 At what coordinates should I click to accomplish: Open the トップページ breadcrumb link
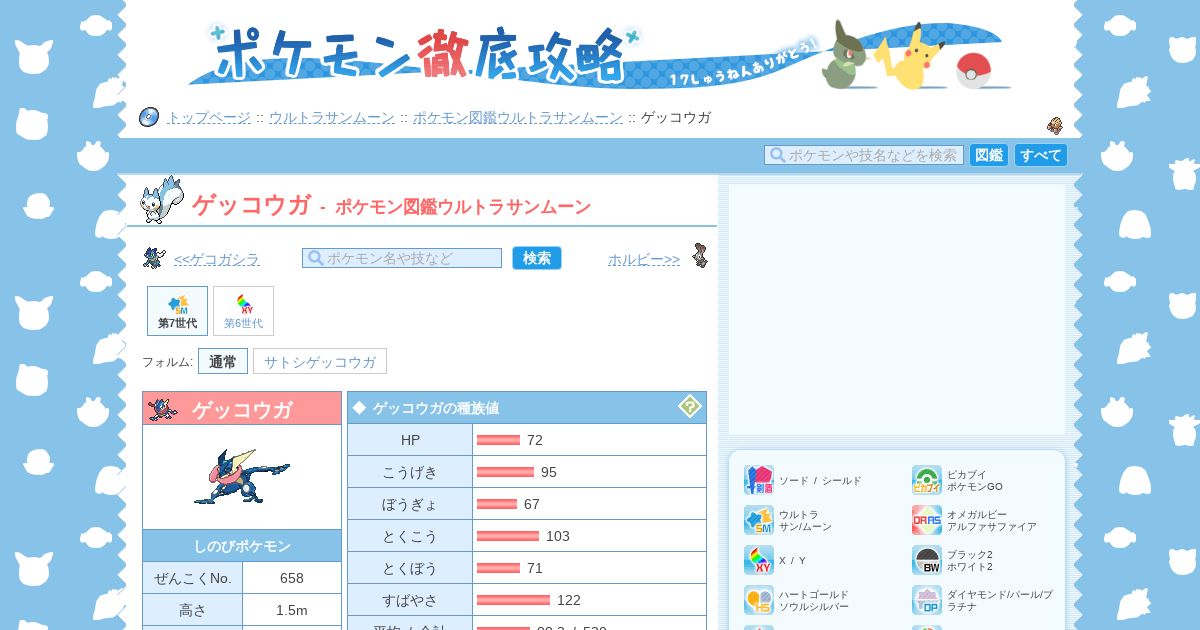tap(209, 117)
